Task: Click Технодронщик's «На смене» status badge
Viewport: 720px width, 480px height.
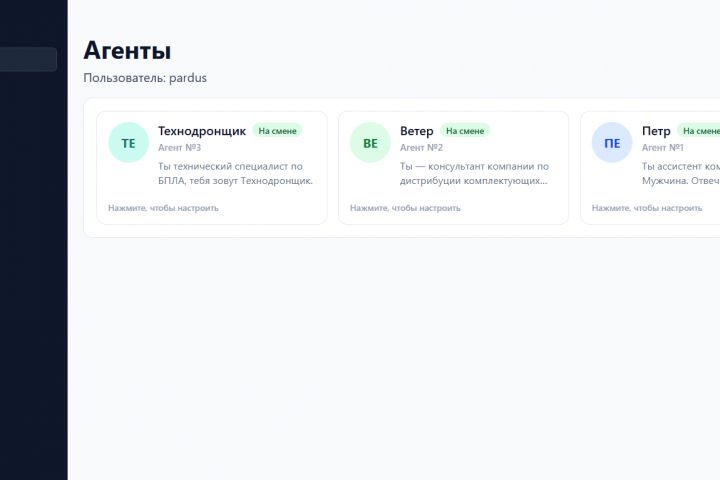Action: pos(277,131)
